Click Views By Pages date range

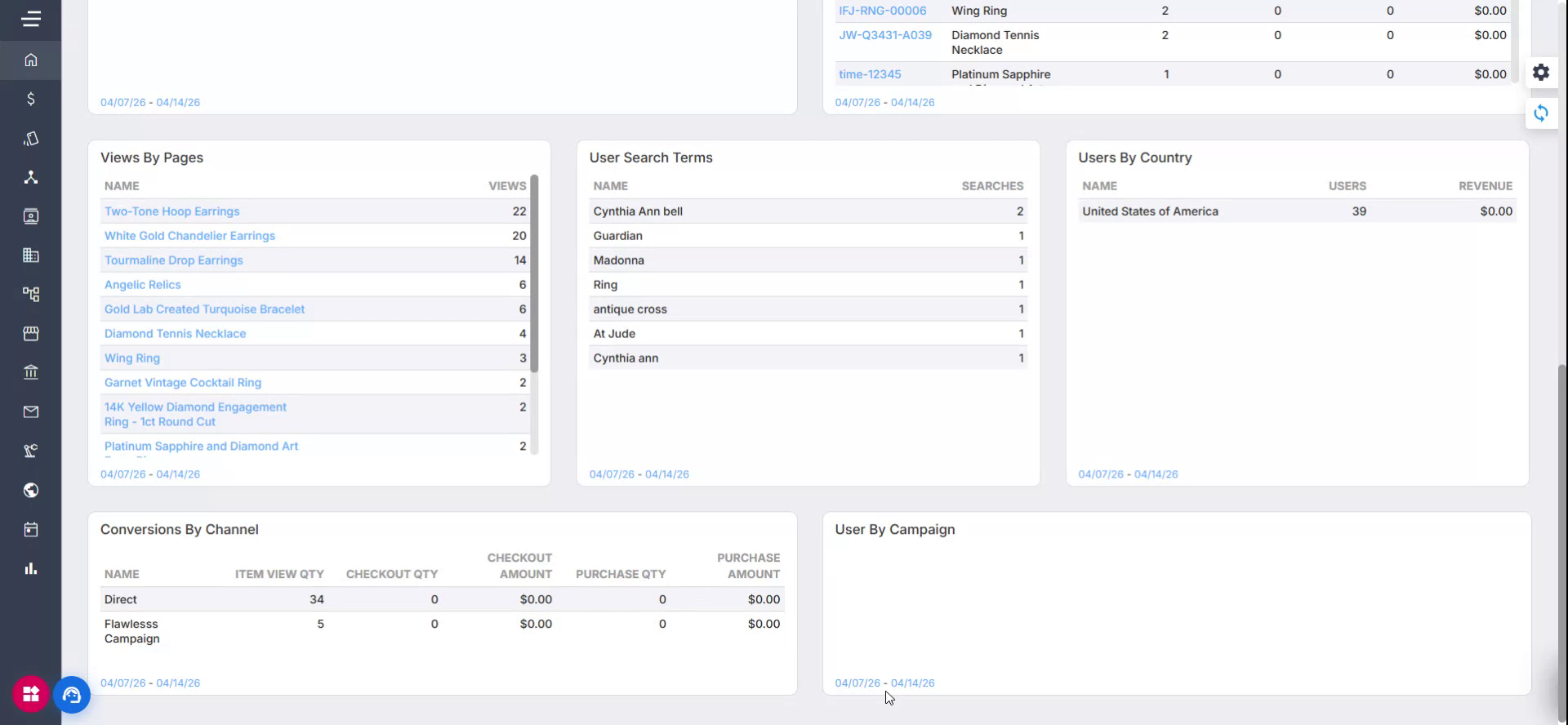click(x=150, y=474)
